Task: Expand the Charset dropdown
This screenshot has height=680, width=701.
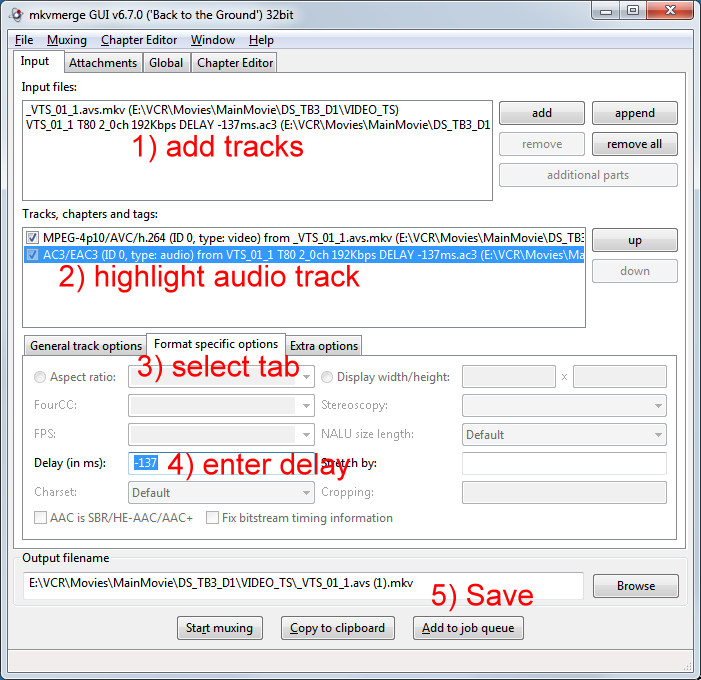Action: (306, 493)
